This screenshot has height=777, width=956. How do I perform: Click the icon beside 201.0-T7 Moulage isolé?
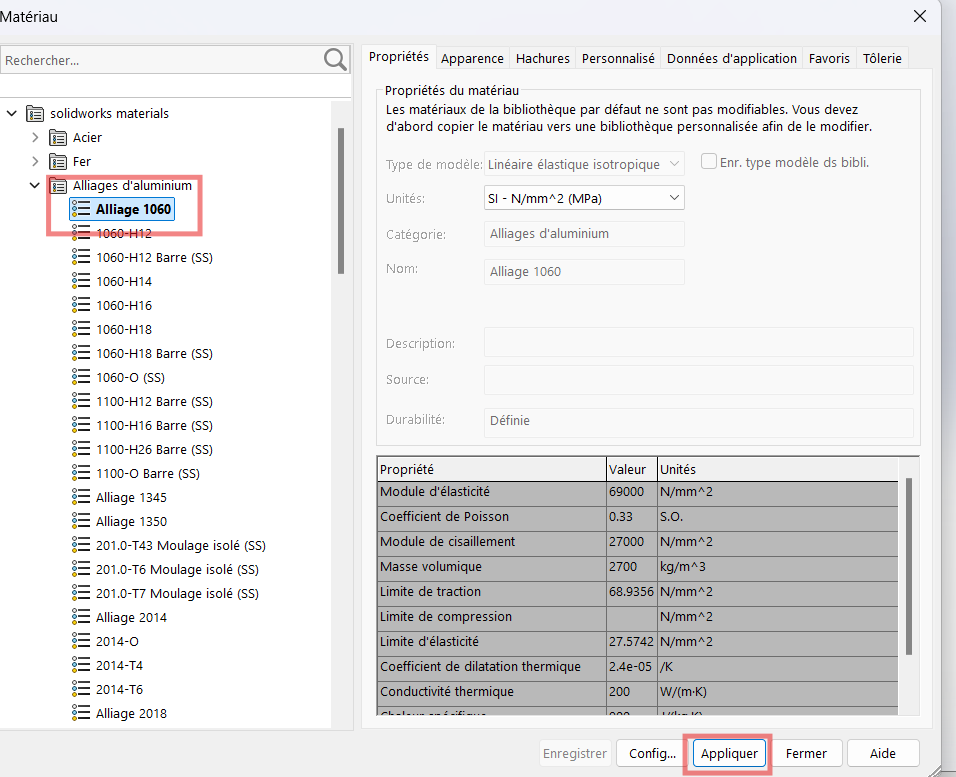(x=80, y=593)
